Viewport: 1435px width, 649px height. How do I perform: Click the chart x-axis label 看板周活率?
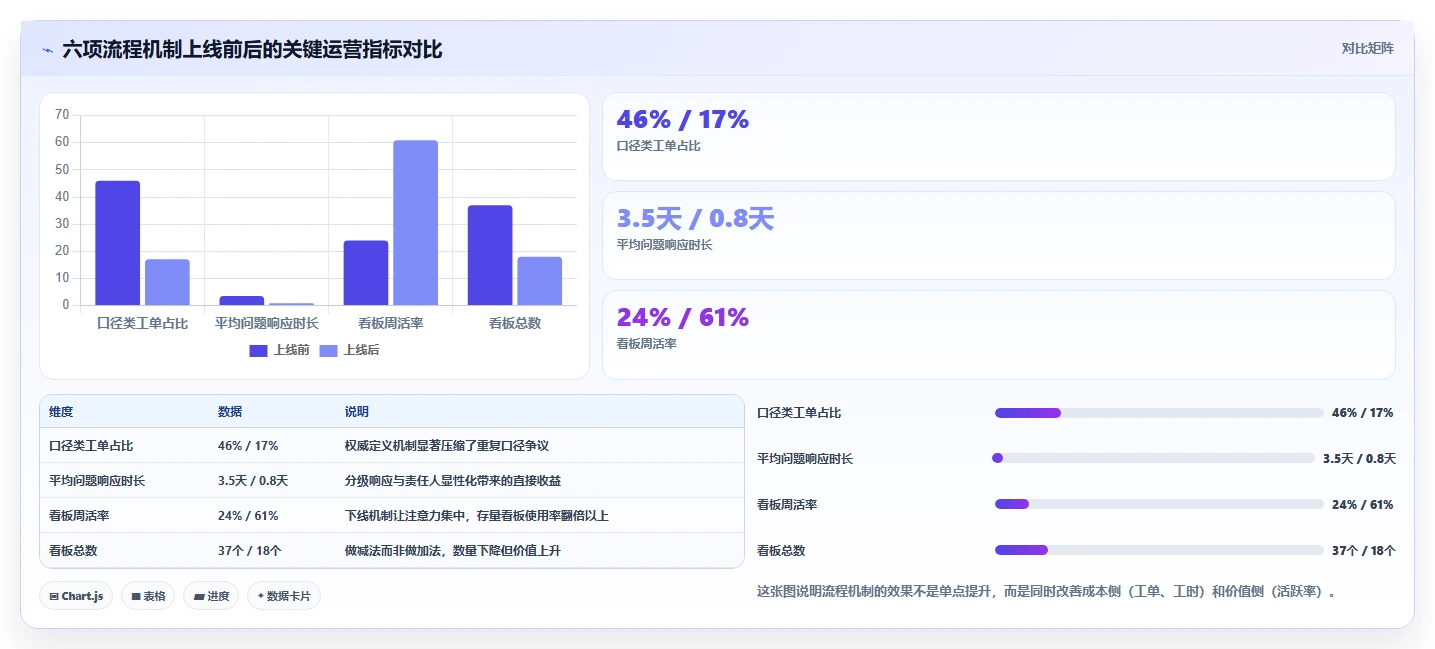click(x=390, y=323)
